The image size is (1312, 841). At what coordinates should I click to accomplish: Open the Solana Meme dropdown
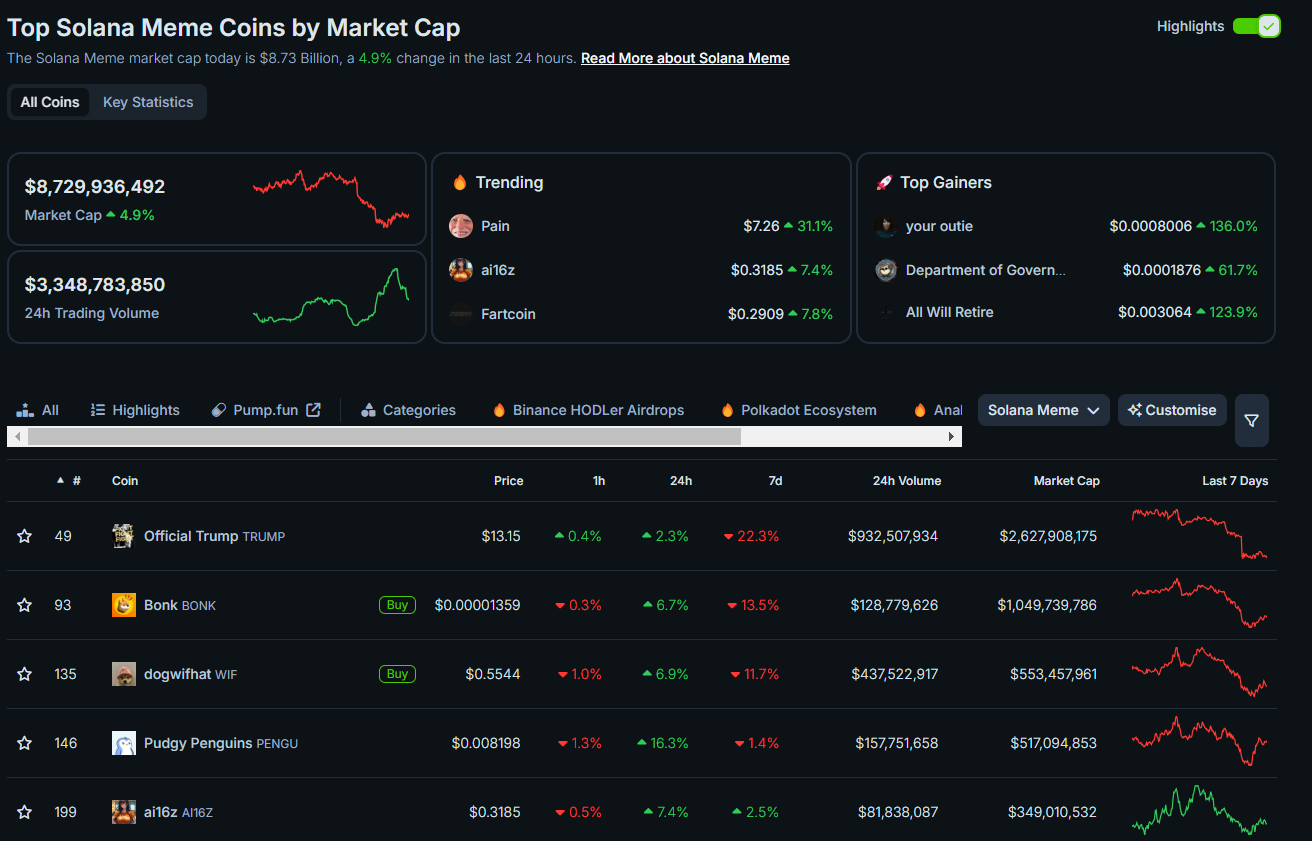[x=1044, y=410]
